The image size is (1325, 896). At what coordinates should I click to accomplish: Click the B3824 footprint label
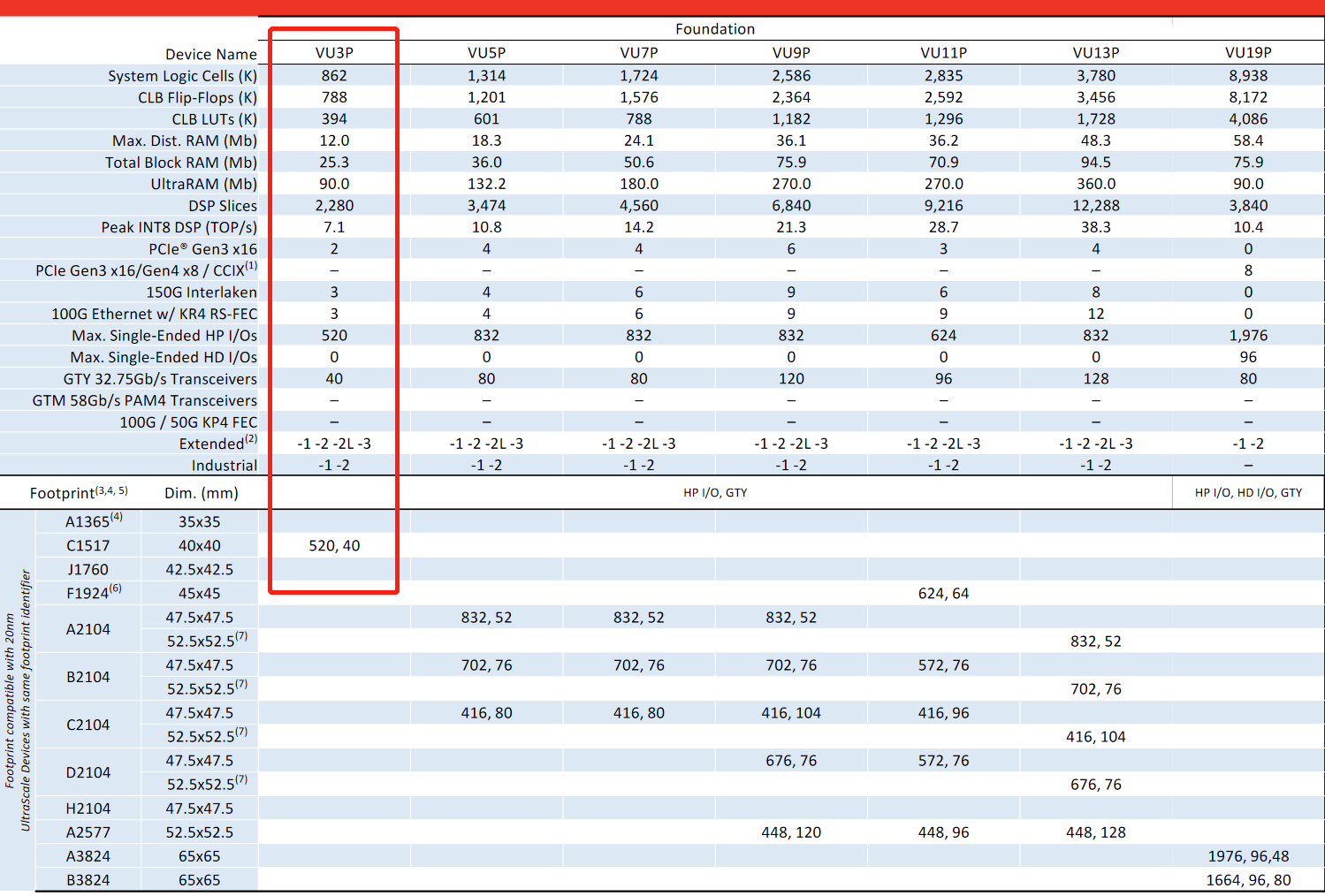[x=88, y=880]
